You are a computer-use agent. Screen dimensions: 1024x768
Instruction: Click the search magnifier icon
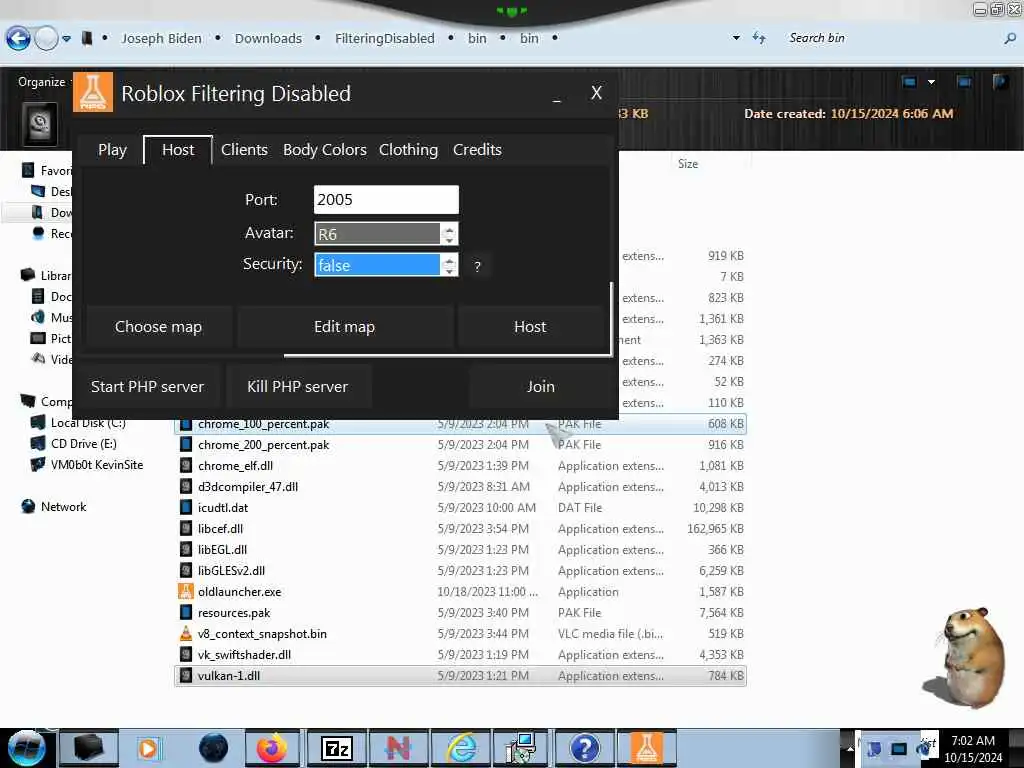click(1010, 39)
